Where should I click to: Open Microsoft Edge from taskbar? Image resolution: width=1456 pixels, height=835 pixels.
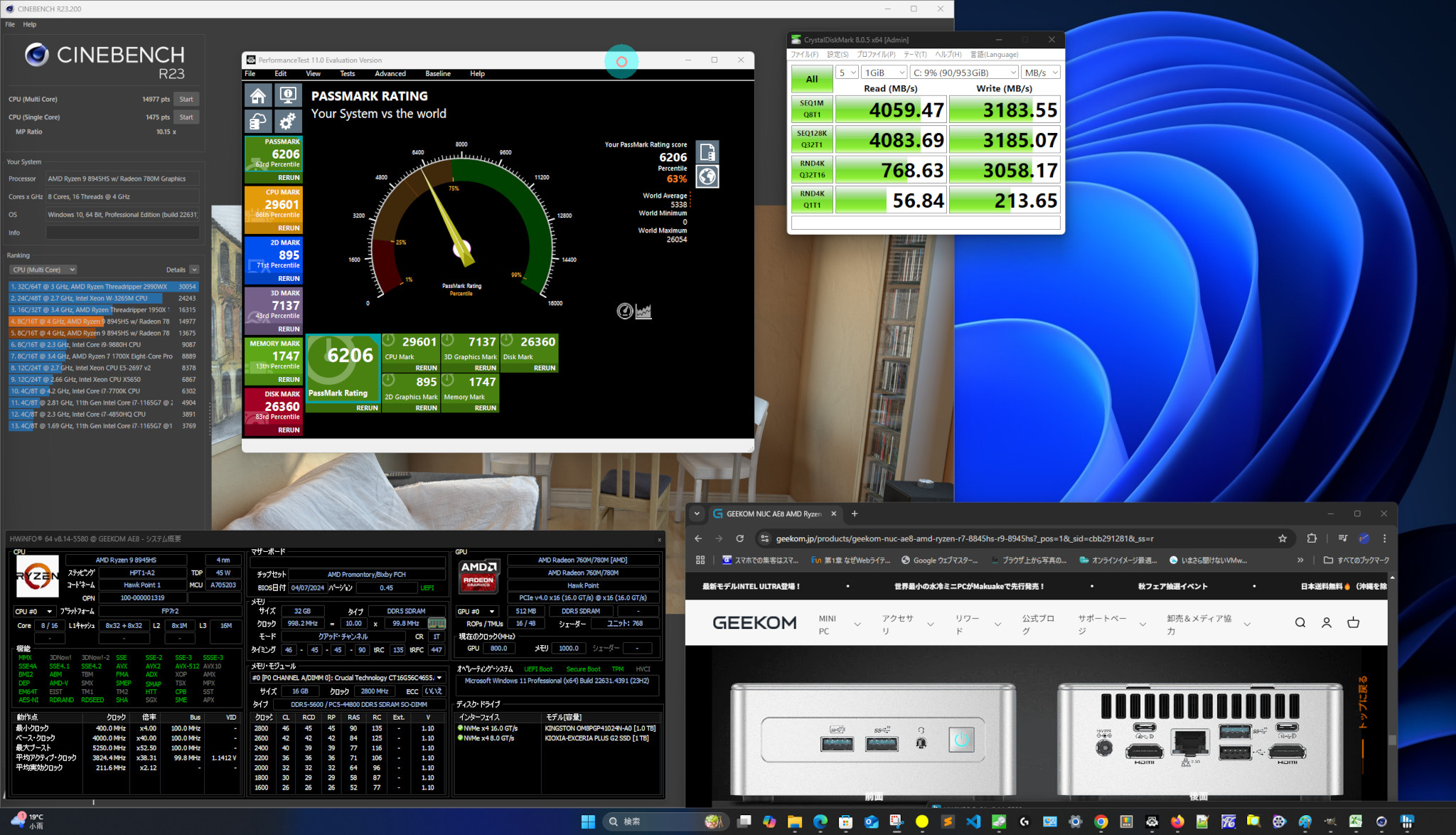820,821
